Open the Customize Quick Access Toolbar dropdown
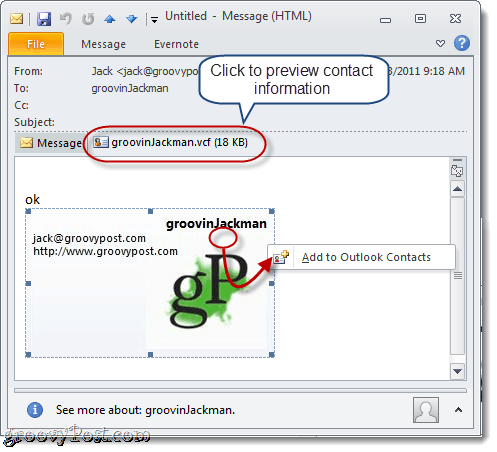 pos(154,20)
